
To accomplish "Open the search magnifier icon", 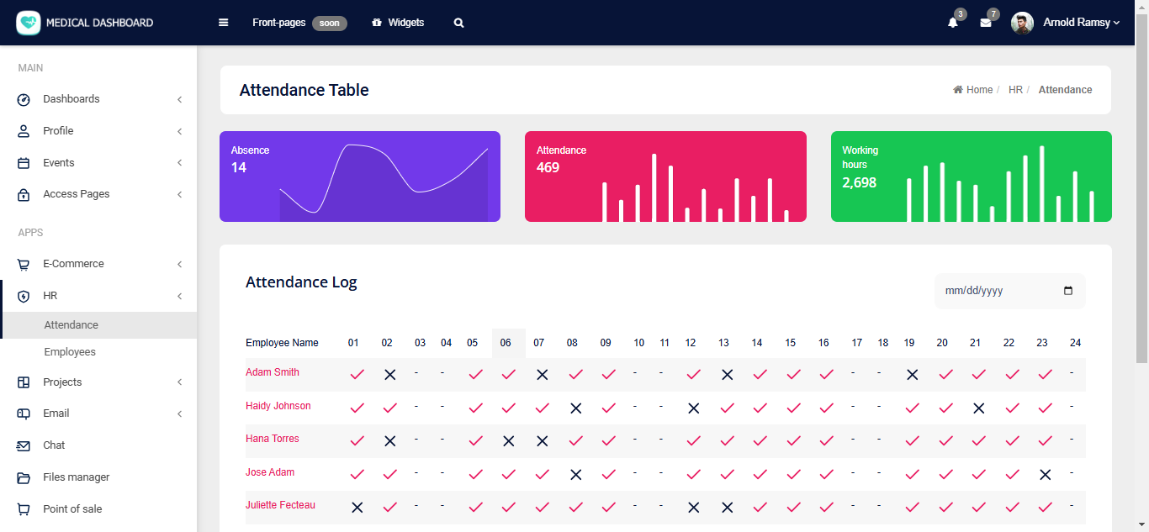I will [x=459, y=23].
